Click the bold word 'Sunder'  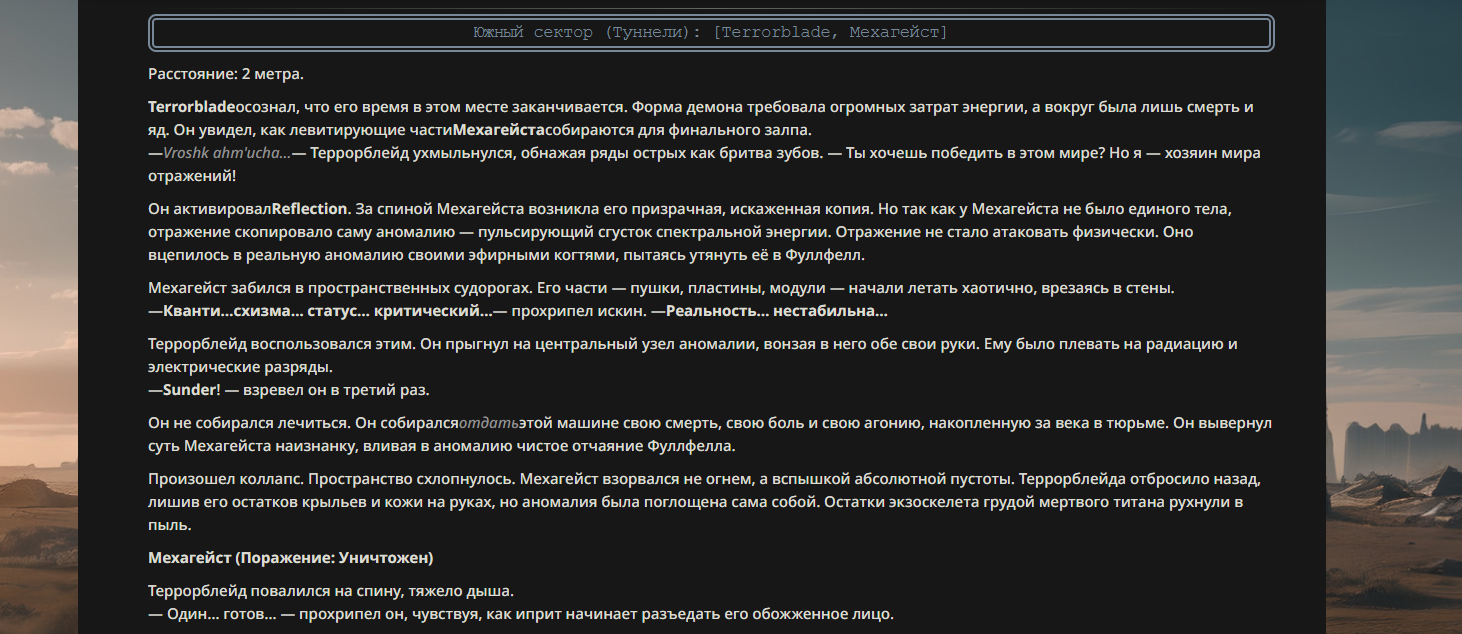(189, 390)
